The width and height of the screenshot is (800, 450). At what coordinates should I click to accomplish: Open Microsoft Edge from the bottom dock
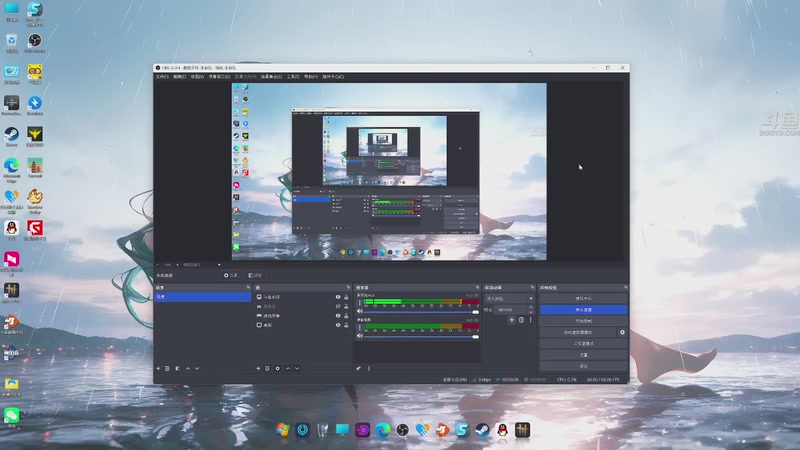click(x=382, y=430)
